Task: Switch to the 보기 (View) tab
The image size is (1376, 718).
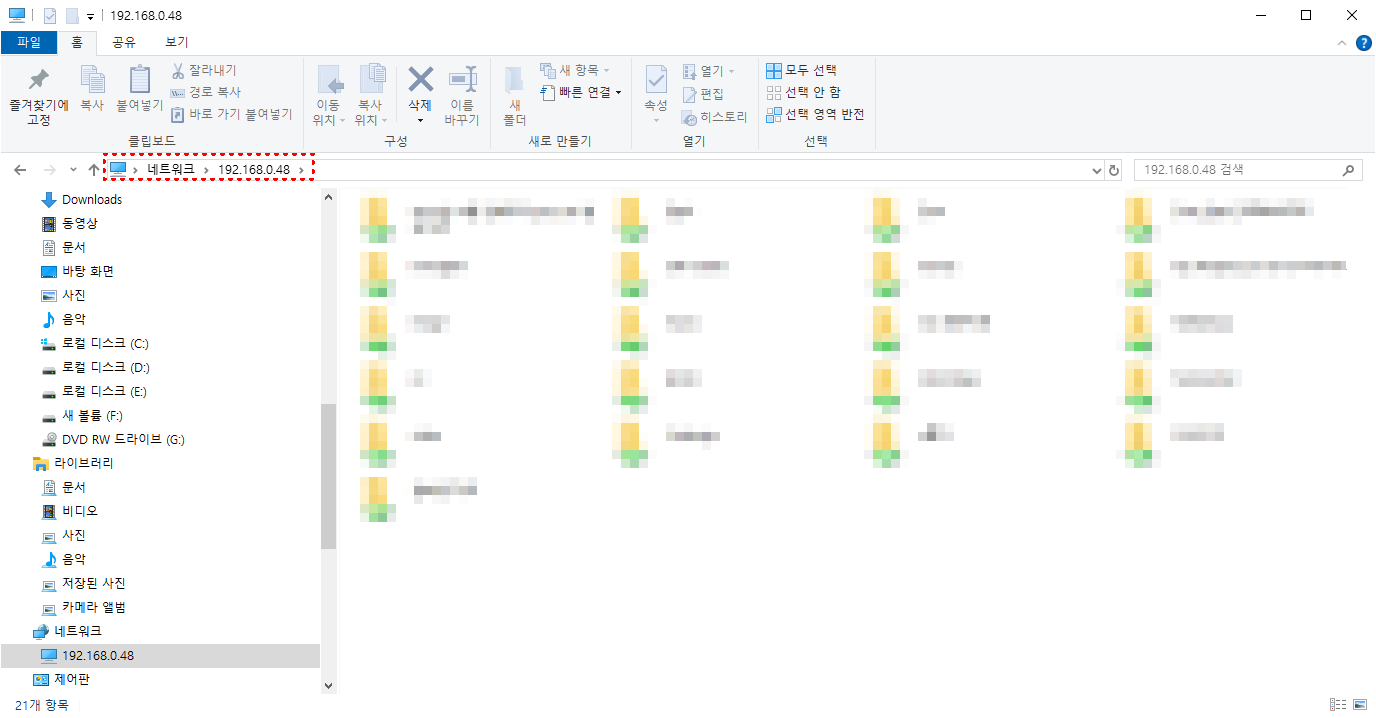Action: [x=177, y=42]
